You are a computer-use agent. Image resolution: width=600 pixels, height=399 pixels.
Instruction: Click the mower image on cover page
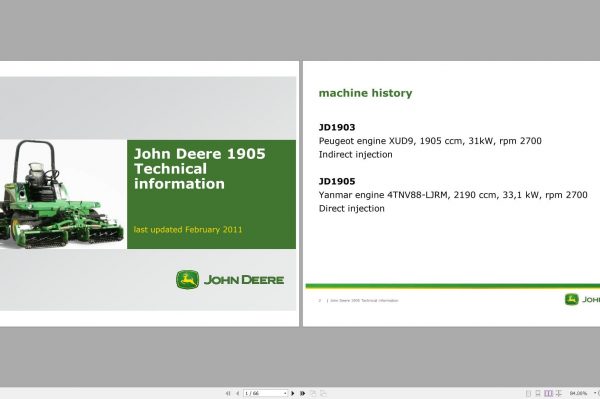(x=62, y=194)
